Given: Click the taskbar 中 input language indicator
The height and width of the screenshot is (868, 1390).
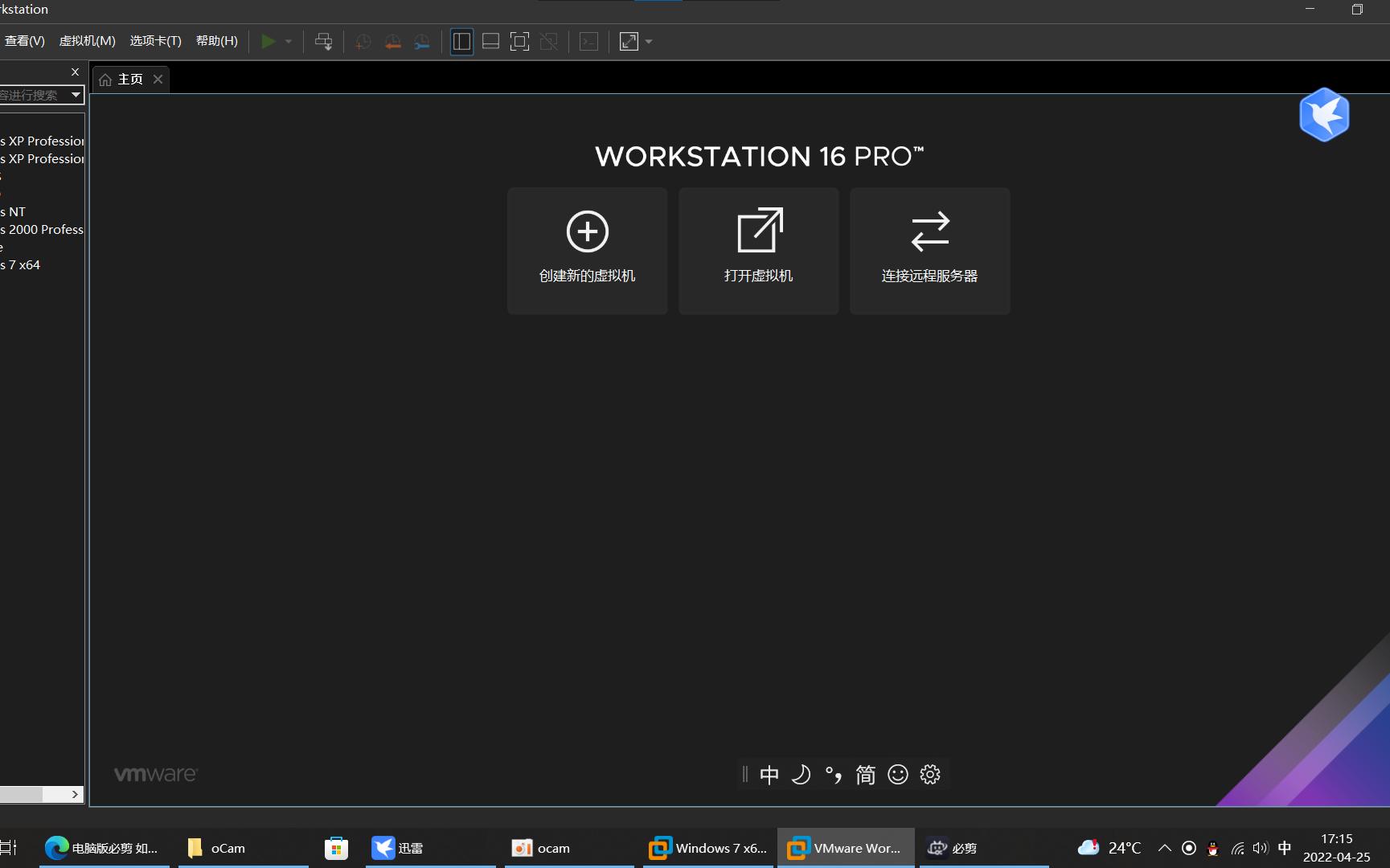Looking at the screenshot, I should click(x=1285, y=848).
